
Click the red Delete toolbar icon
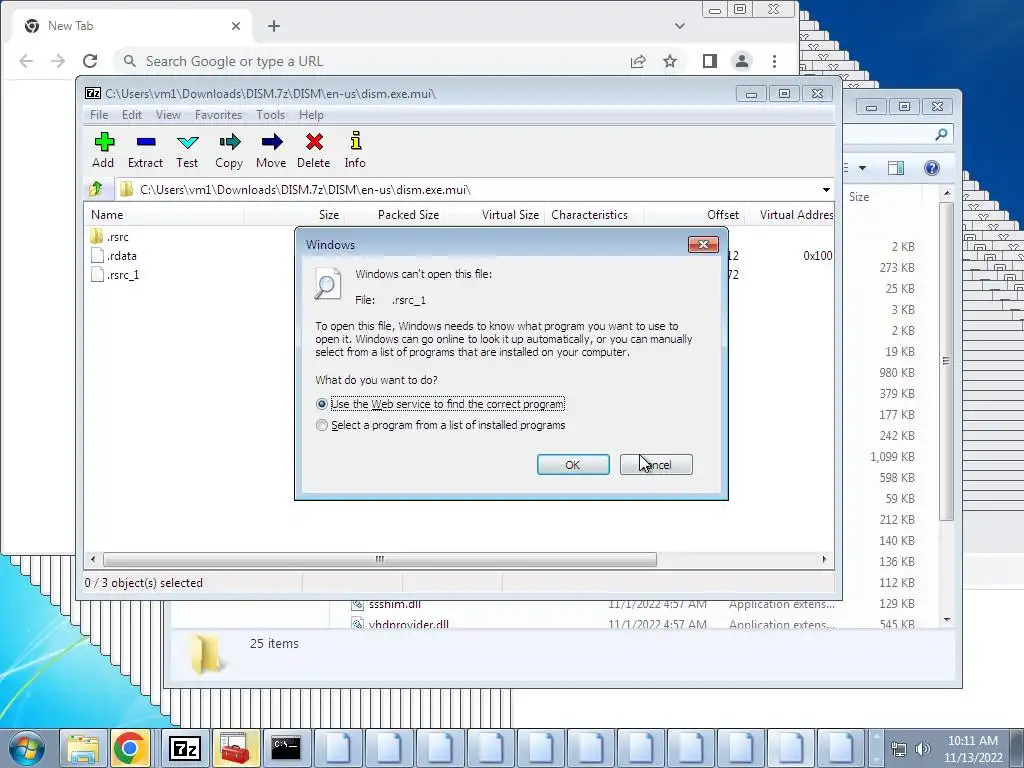tap(313, 150)
